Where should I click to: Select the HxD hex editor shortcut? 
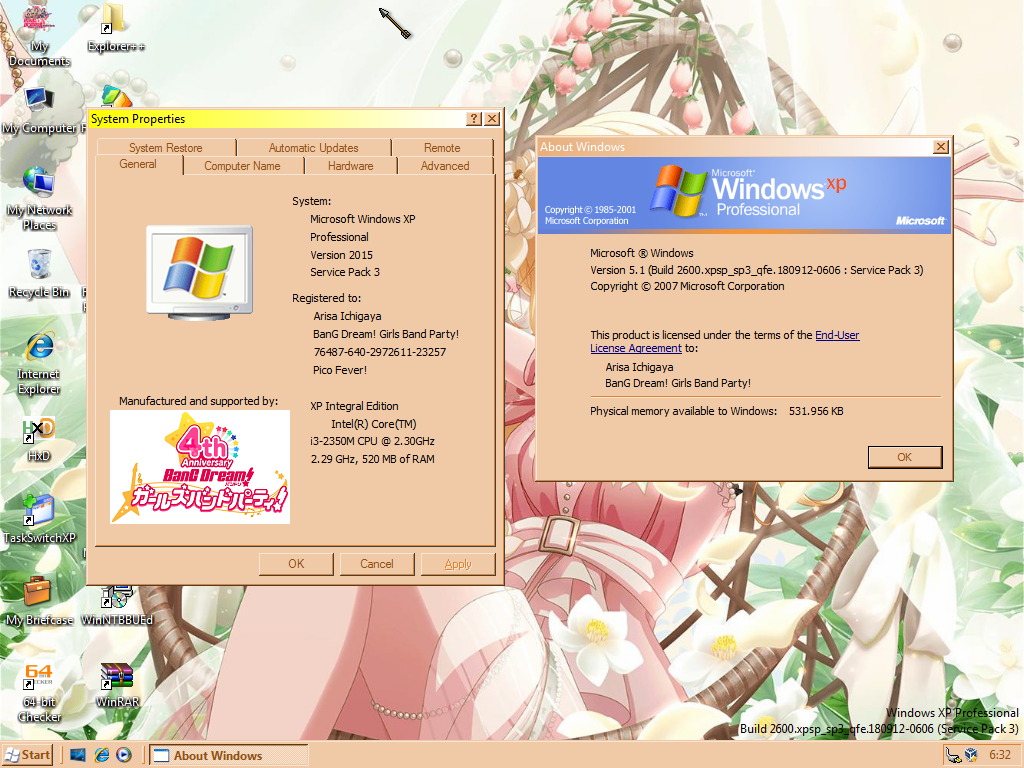[x=39, y=440]
